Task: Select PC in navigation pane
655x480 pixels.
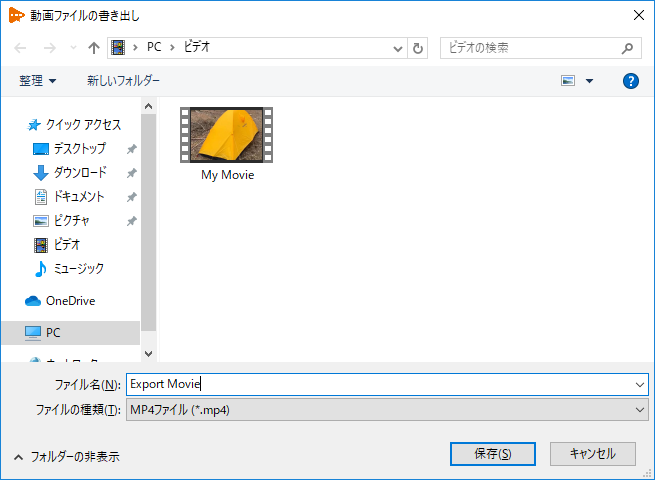Action: (70, 333)
